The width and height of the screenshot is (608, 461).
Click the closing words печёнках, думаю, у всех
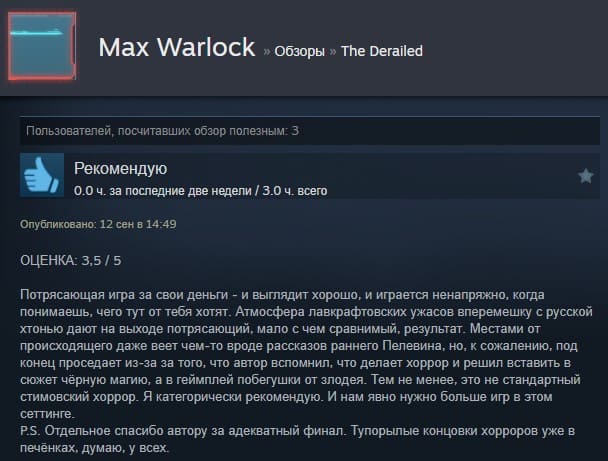point(95,448)
